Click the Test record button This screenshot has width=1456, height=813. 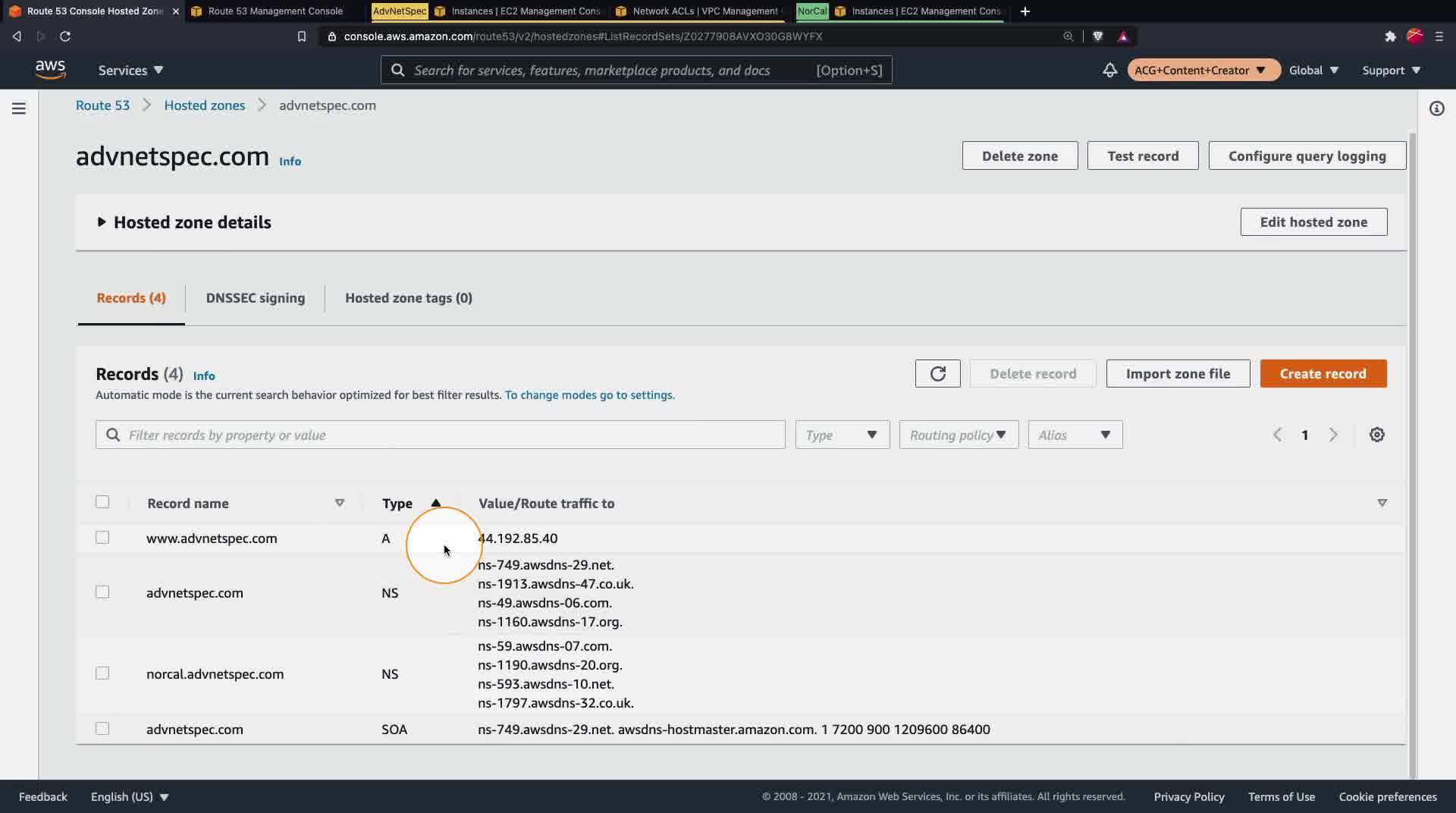coord(1143,156)
